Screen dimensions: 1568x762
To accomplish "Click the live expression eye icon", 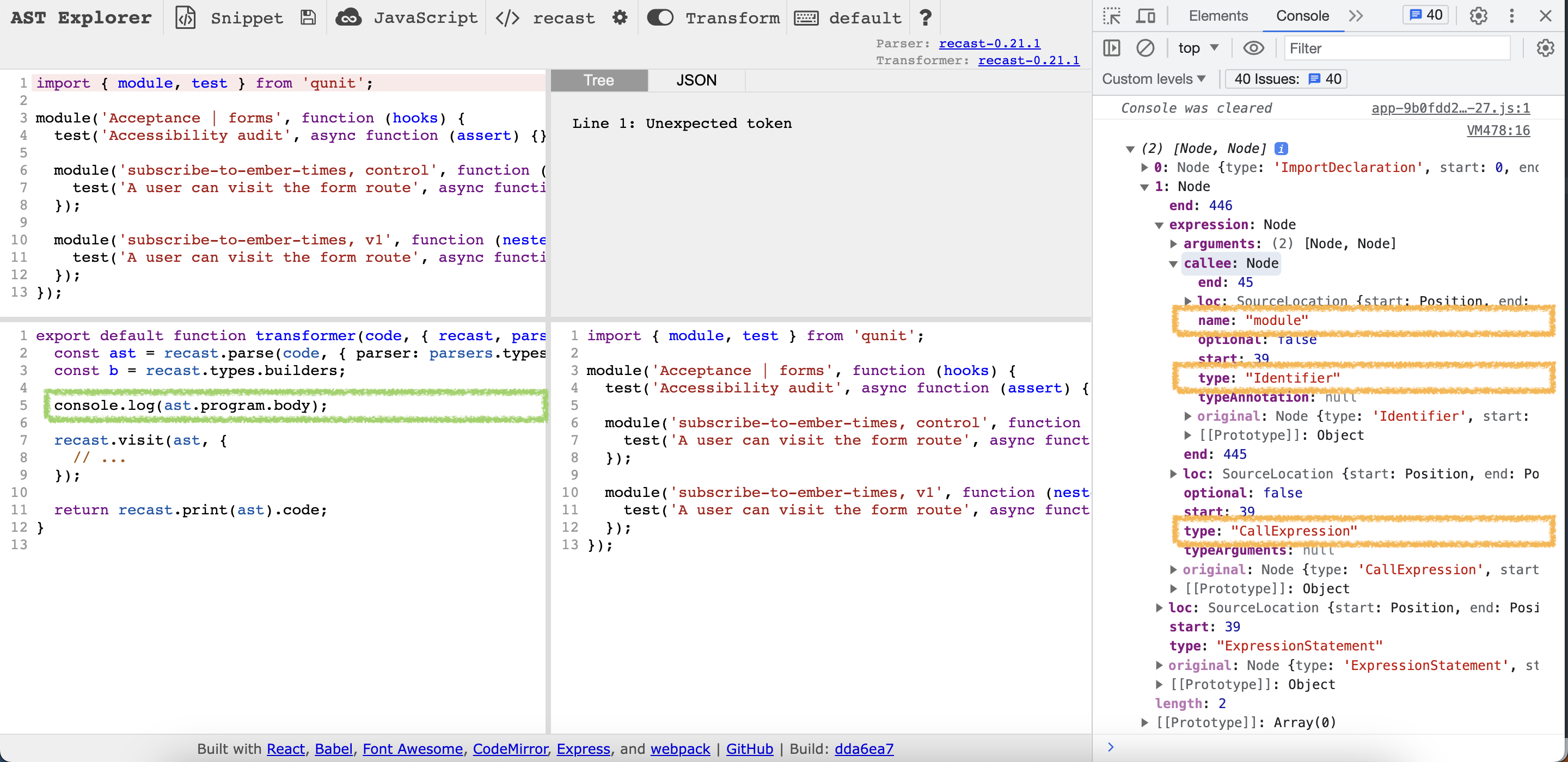I will (1253, 48).
